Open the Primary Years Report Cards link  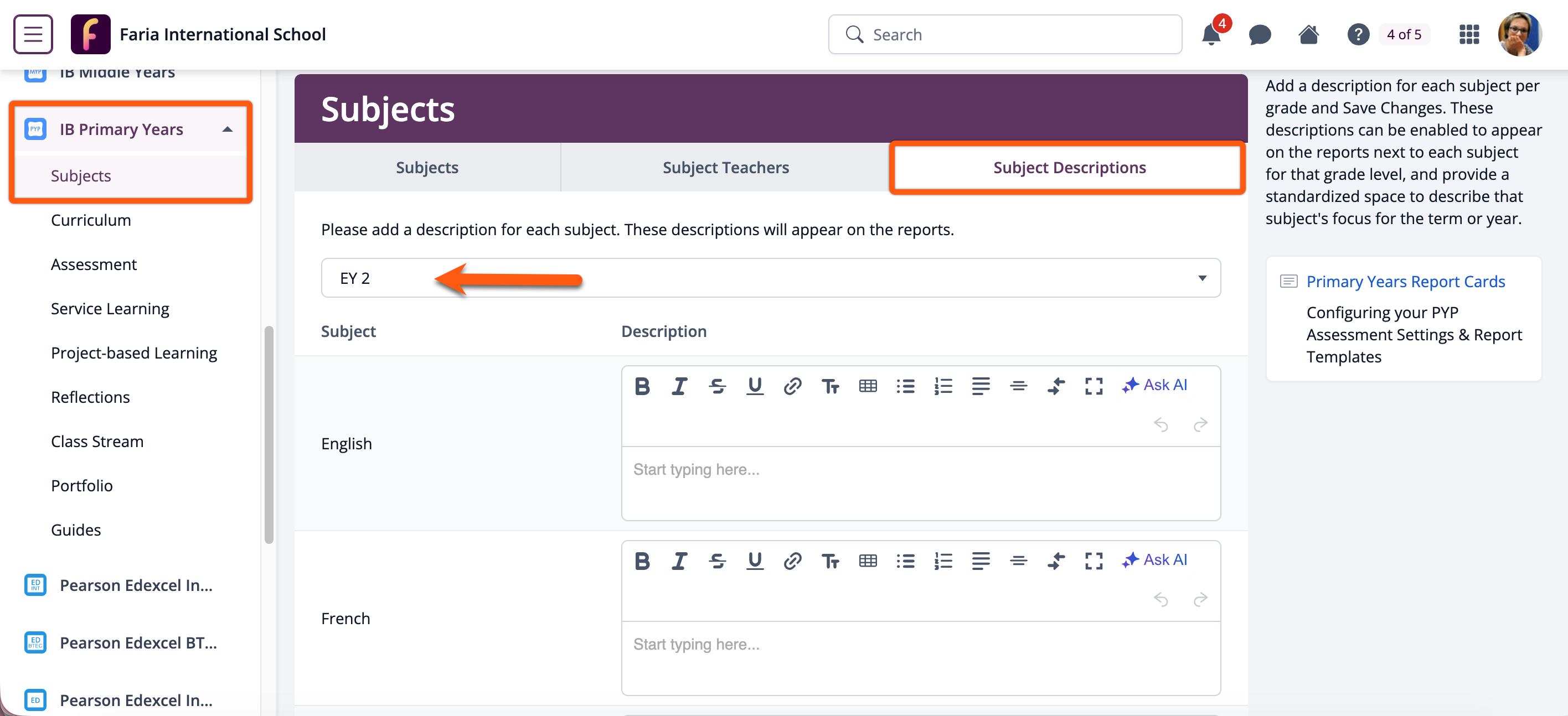pyautogui.click(x=1405, y=281)
